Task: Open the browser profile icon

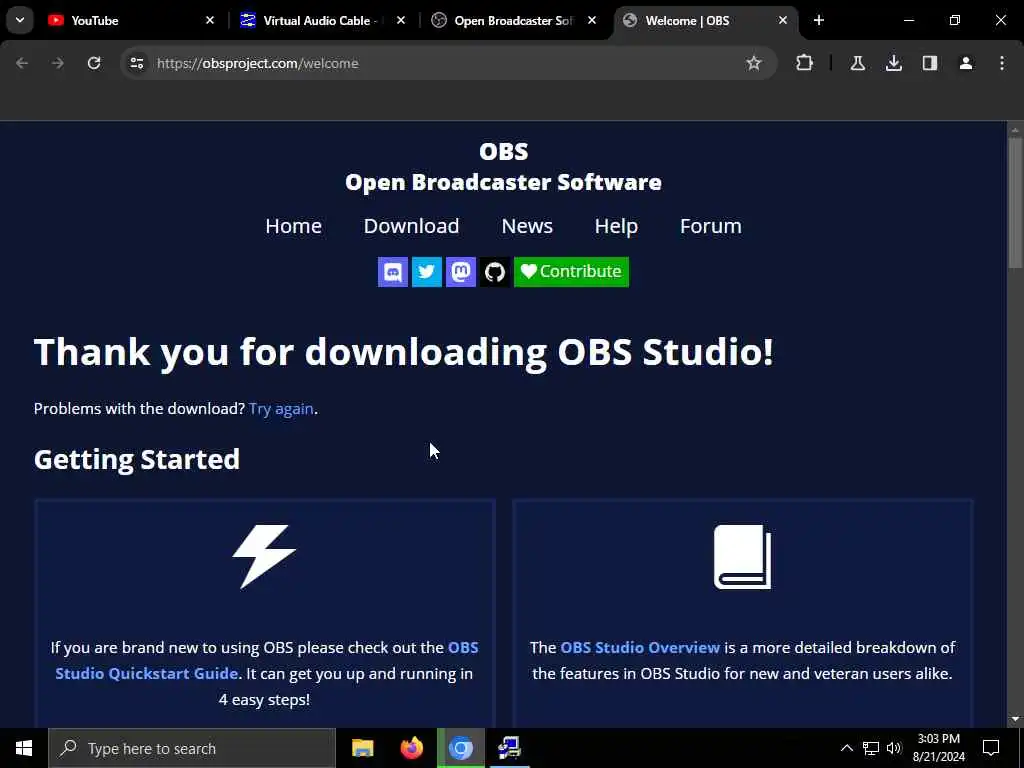Action: 966,63
